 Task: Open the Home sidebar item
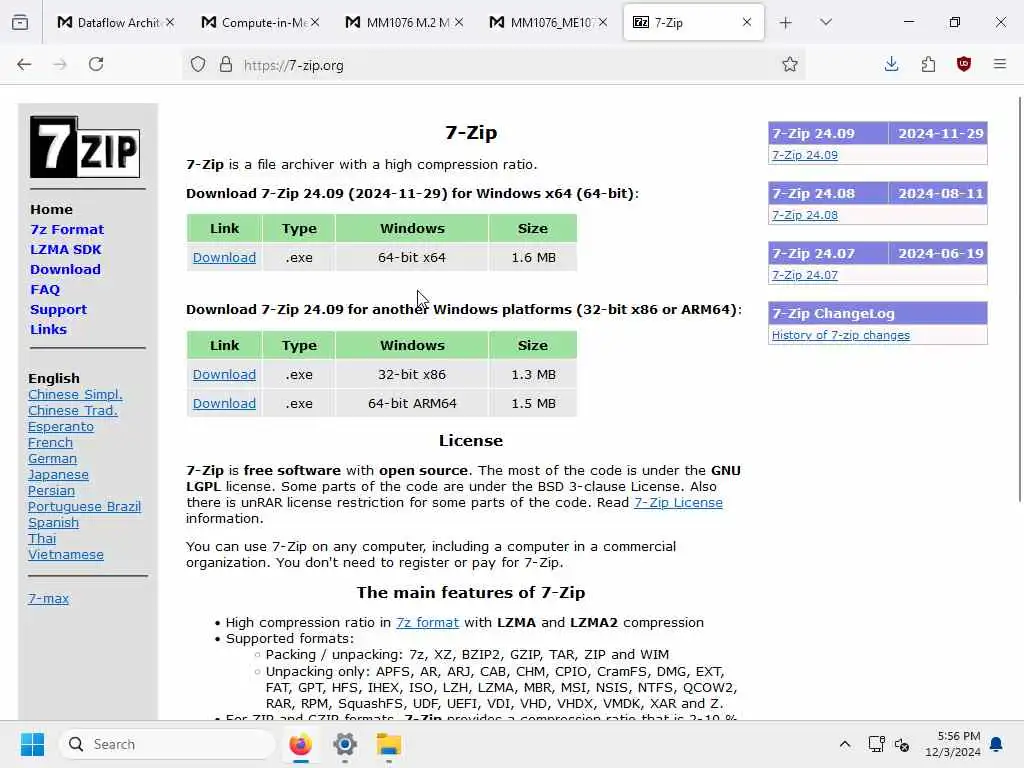51,210
